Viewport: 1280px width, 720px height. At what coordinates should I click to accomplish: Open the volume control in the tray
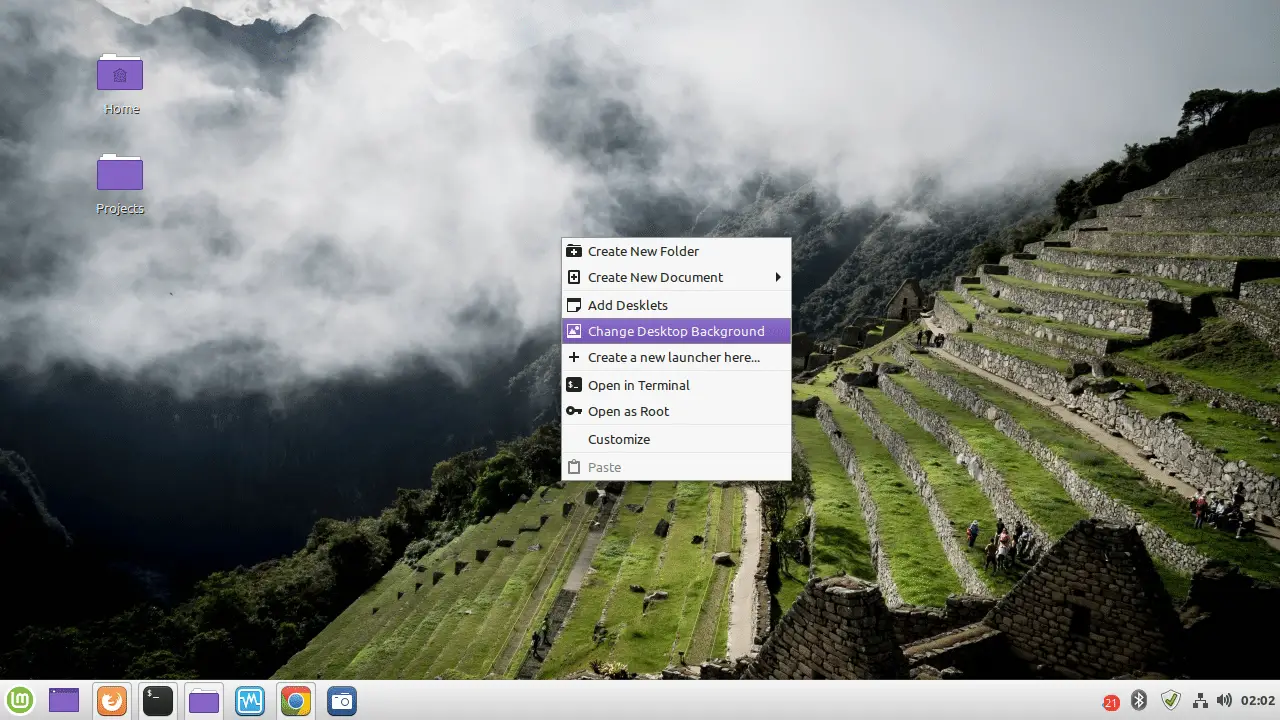coord(1224,700)
